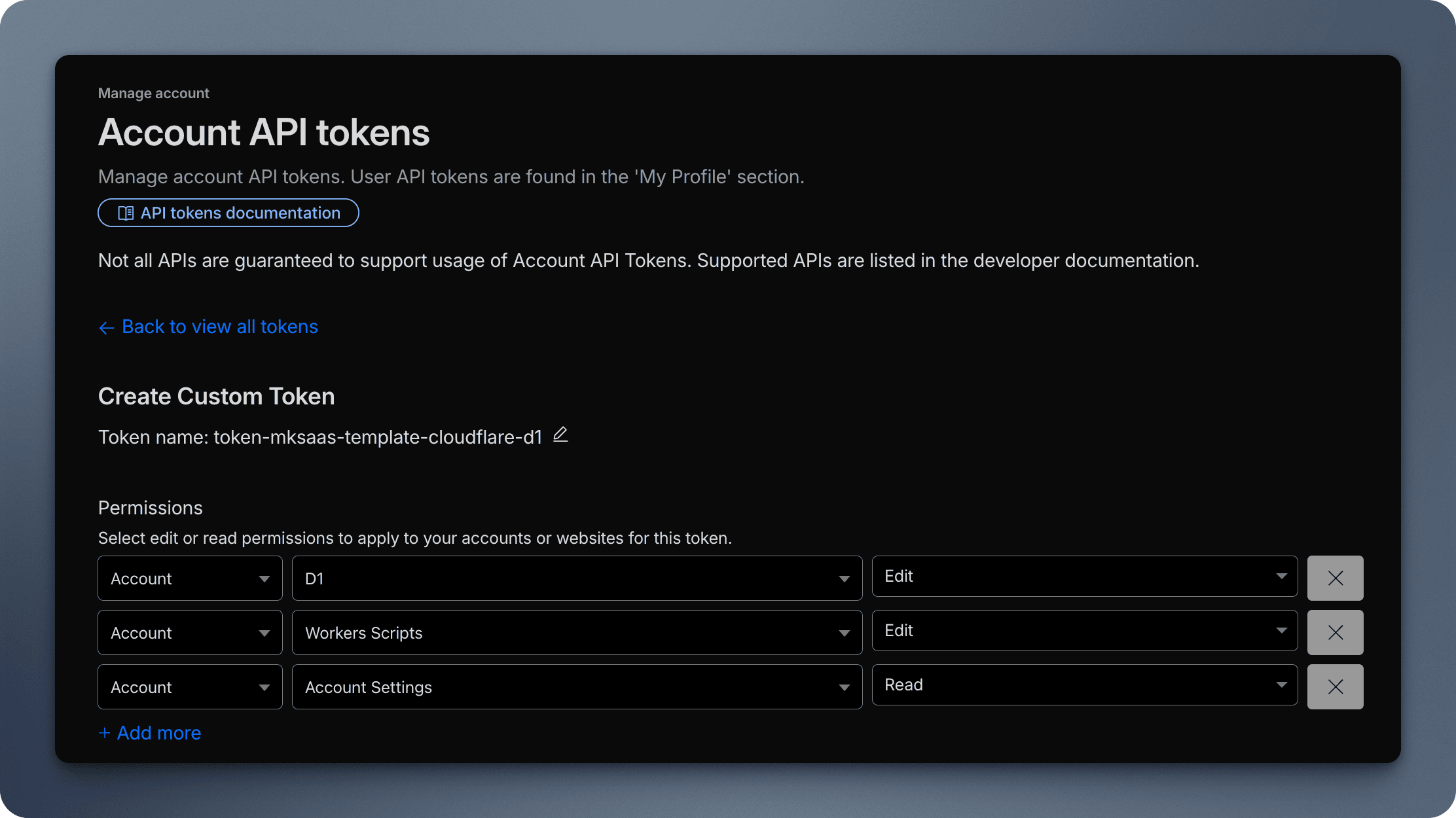
Task: Remove the D1 permission row
Action: pyautogui.click(x=1335, y=578)
